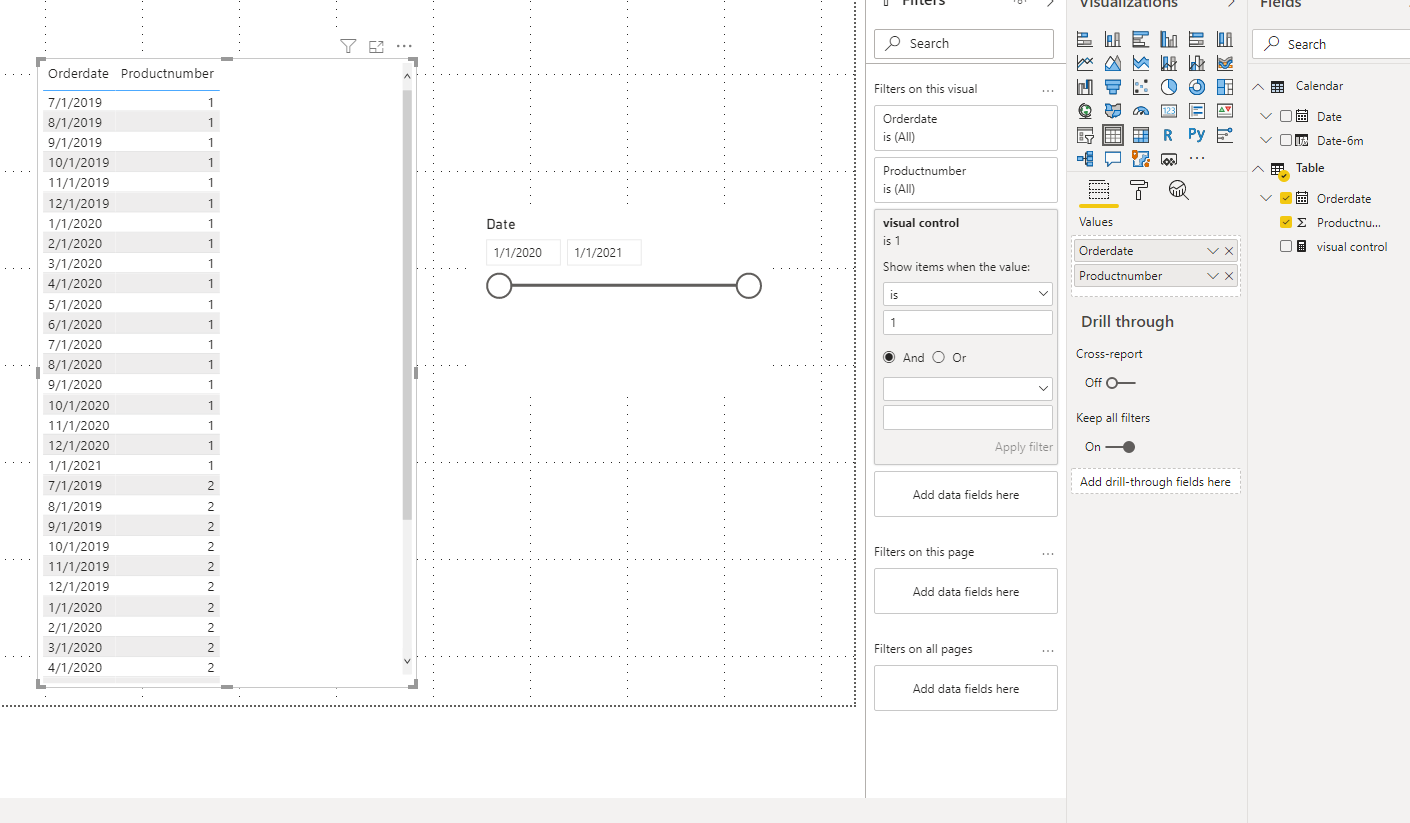
Task: Choose the gauge visualization
Action: [x=1141, y=111]
